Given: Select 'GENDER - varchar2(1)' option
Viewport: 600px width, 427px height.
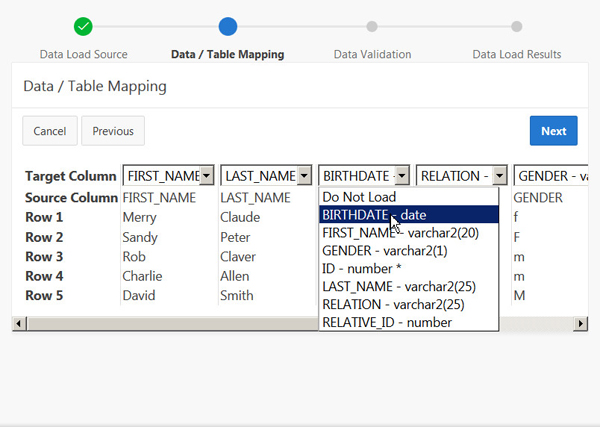Looking at the screenshot, I should pyautogui.click(x=409, y=251).
